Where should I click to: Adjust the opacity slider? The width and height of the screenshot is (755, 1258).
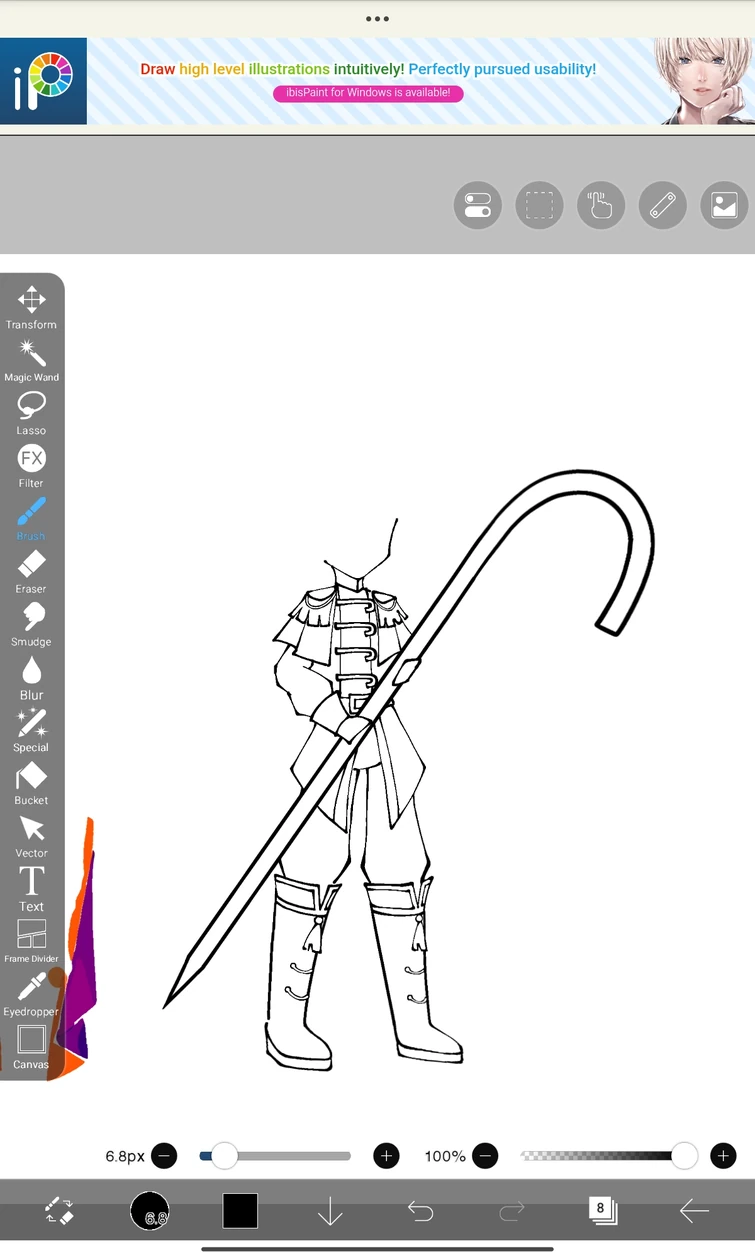(x=609, y=1156)
